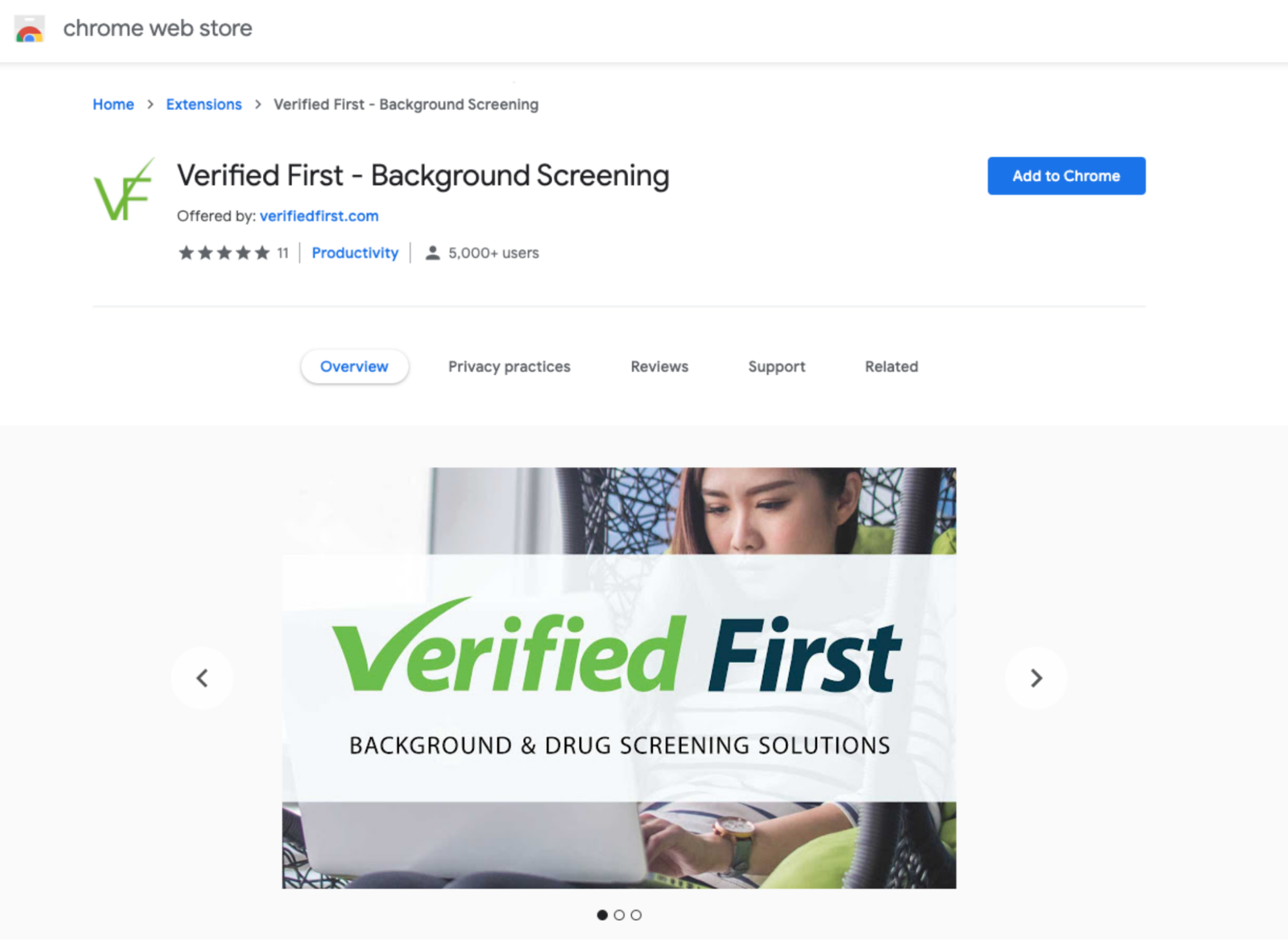This screenshot has width=1288, height=940.
Task: Click the chrome web store title text
Action: coord(158,28)
